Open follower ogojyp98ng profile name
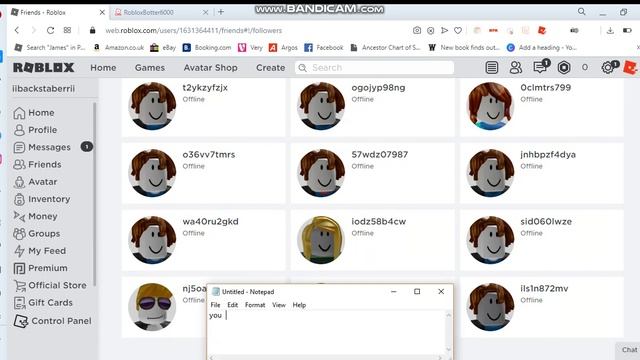Screen dimensions: 640x360 pos(378,87)
